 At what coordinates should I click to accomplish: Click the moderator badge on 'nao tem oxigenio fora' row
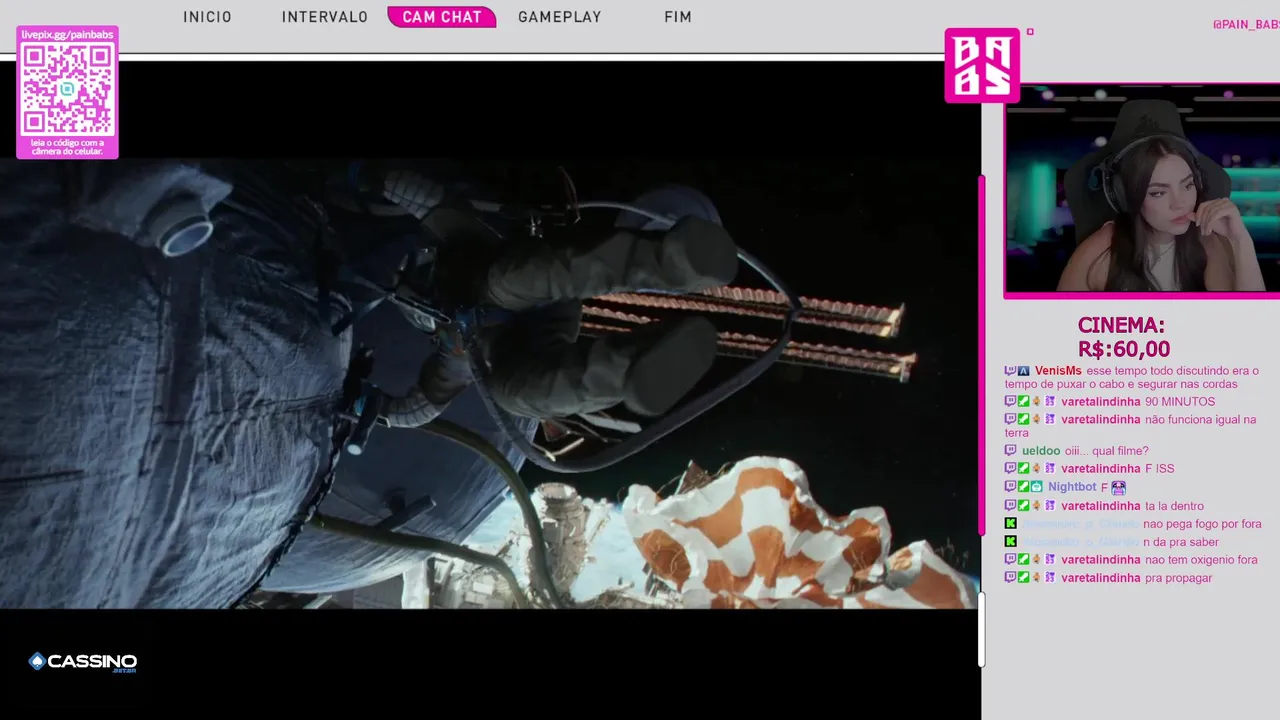pos(1024,560)
